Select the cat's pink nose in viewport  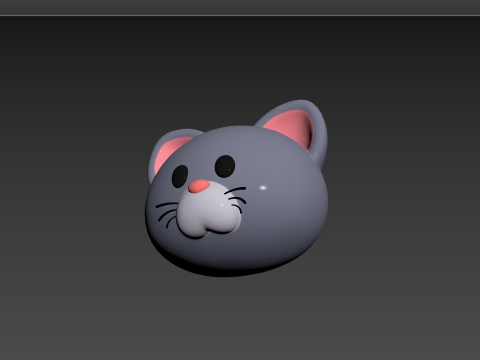tap(199, 186)
